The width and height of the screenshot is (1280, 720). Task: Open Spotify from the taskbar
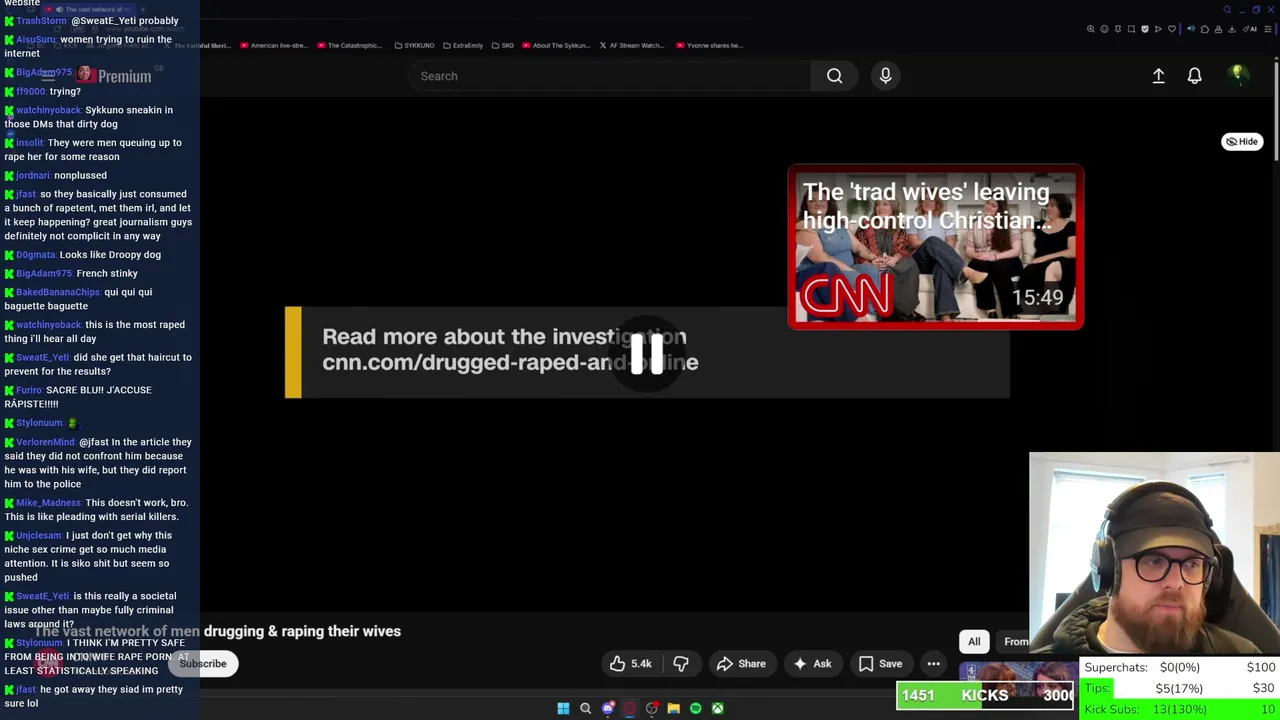tap(695, 708)
